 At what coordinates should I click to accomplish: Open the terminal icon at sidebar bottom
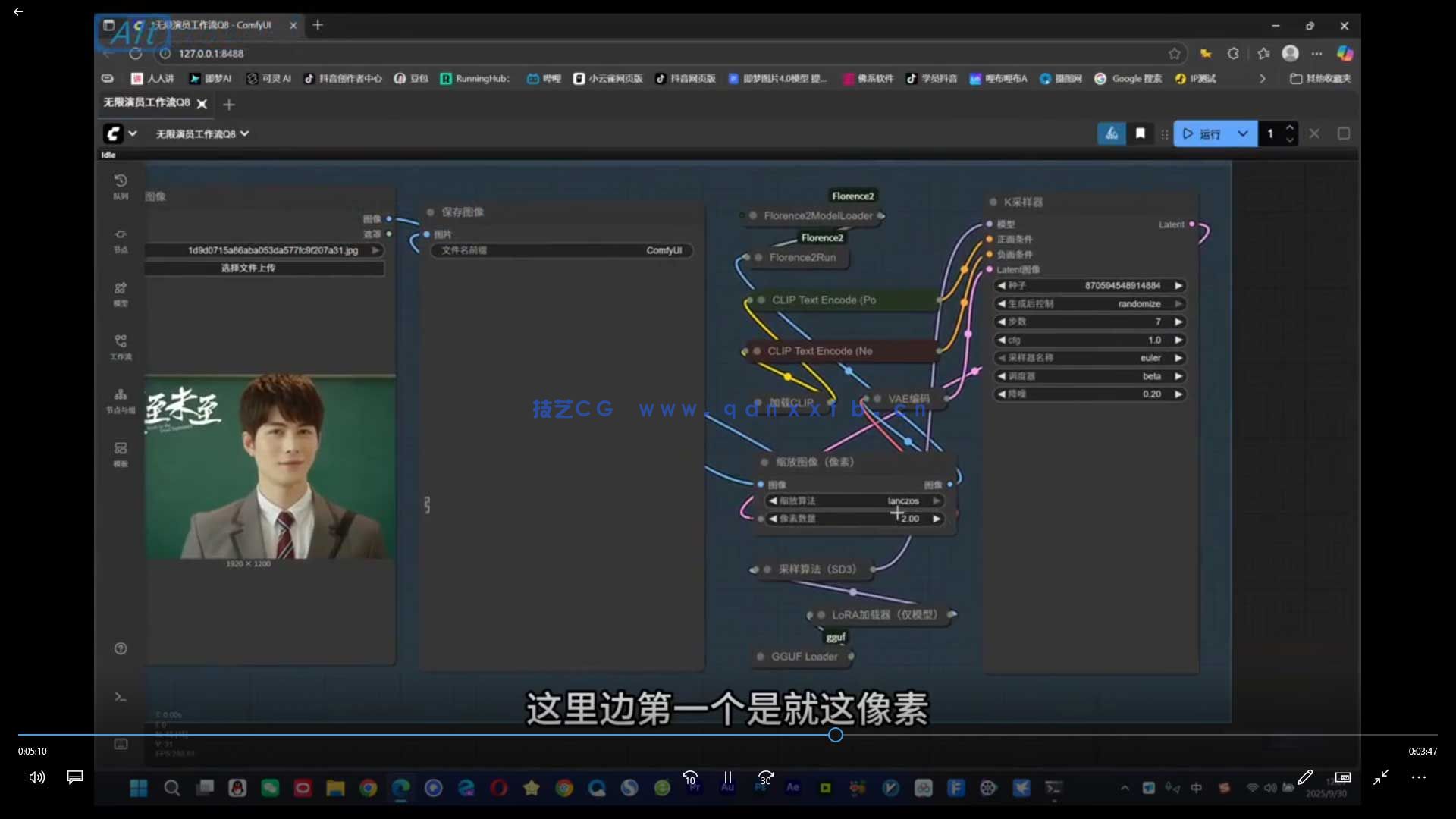pos(120,696)
